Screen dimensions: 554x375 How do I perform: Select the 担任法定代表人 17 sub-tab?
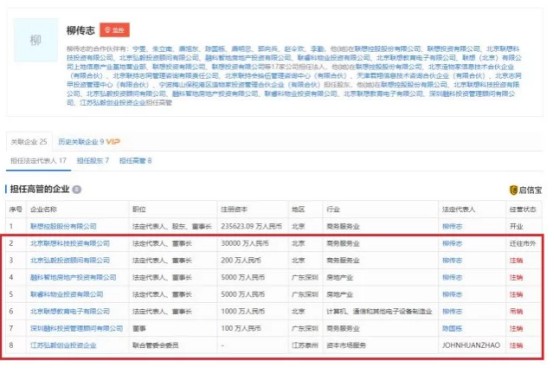point(38,161)
